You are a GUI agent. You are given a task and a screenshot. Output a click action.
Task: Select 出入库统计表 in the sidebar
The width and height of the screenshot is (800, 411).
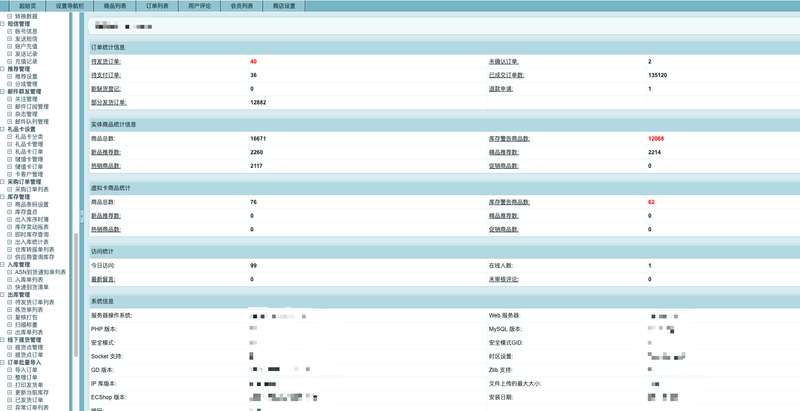[x=32, y=242]
